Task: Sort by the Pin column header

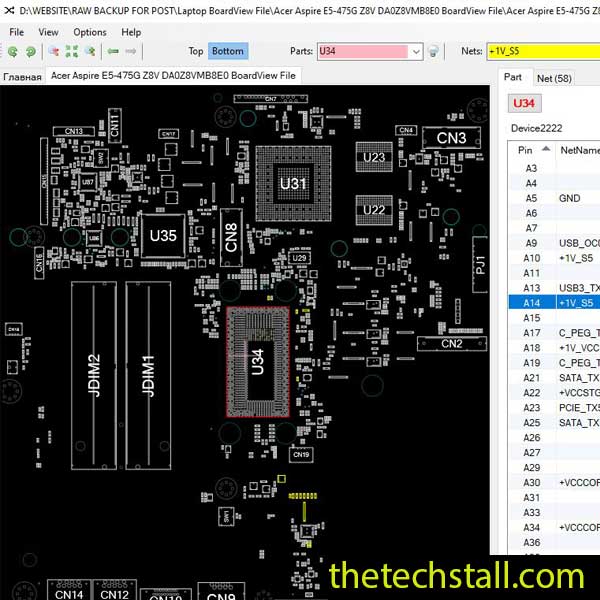Action: 532,150
